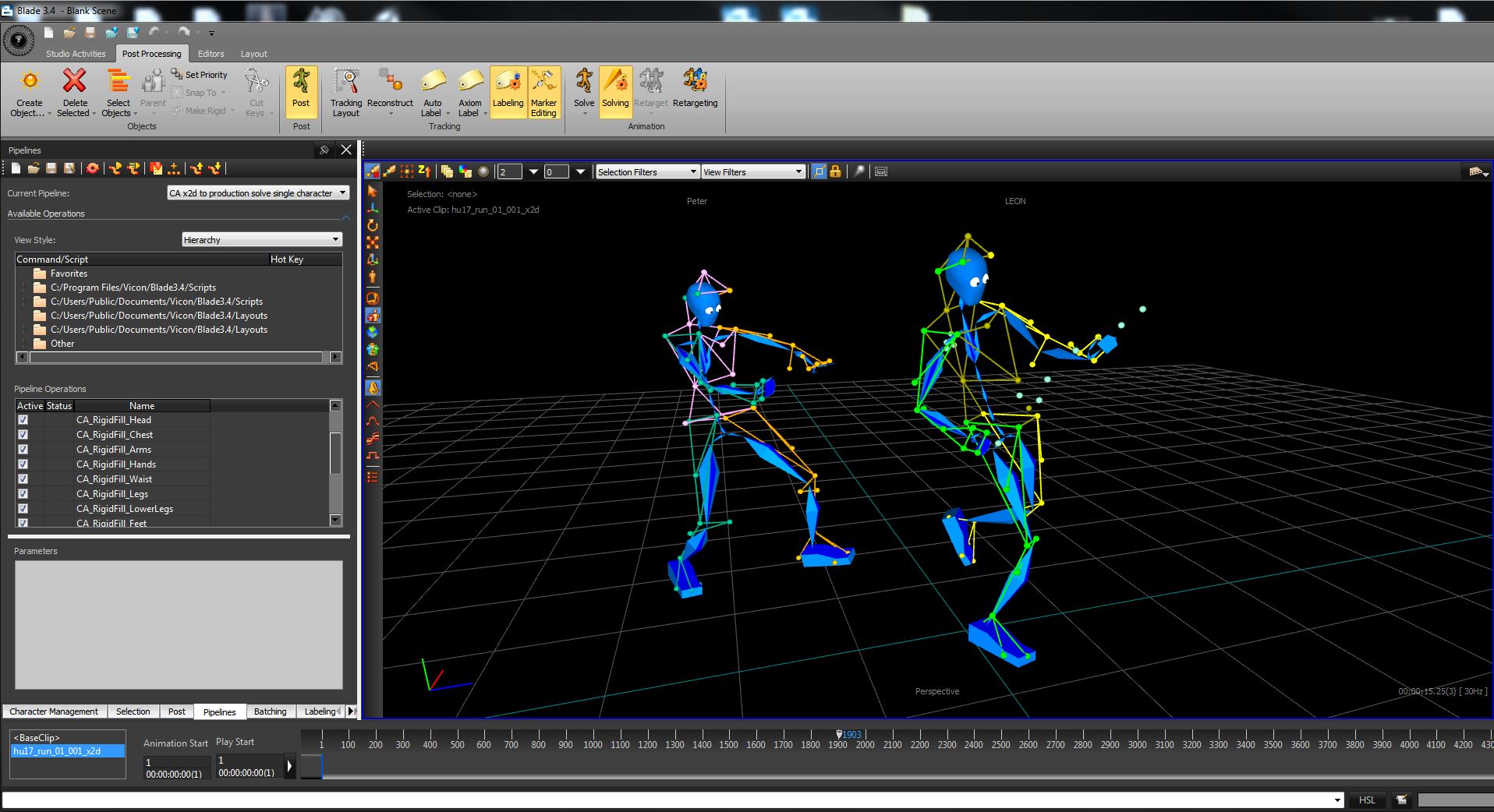Screen dimensions: 1494x812
Task: Switch to the Studio Activities tab
Action: point(76,54)
